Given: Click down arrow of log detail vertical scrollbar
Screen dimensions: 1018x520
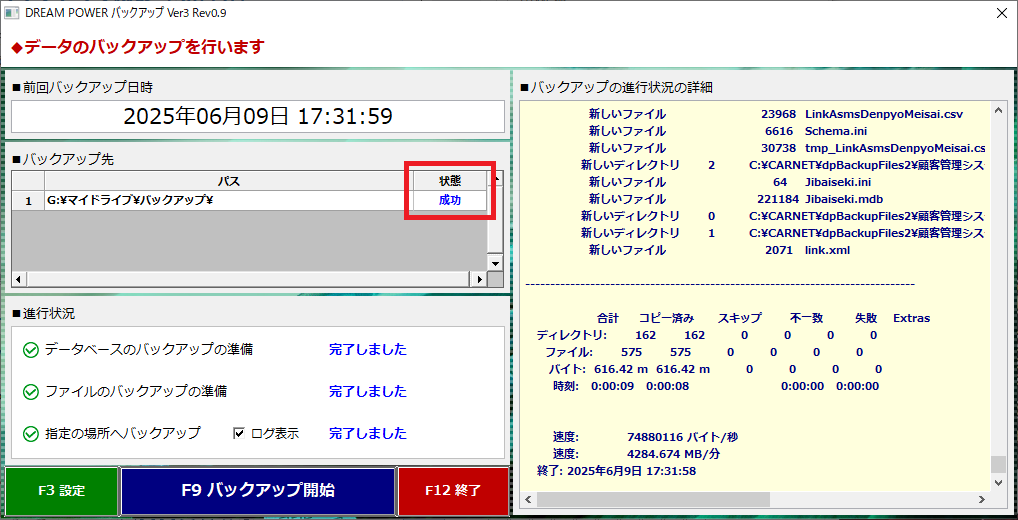Looking at the screenshot, I should (x=998, y=483).
